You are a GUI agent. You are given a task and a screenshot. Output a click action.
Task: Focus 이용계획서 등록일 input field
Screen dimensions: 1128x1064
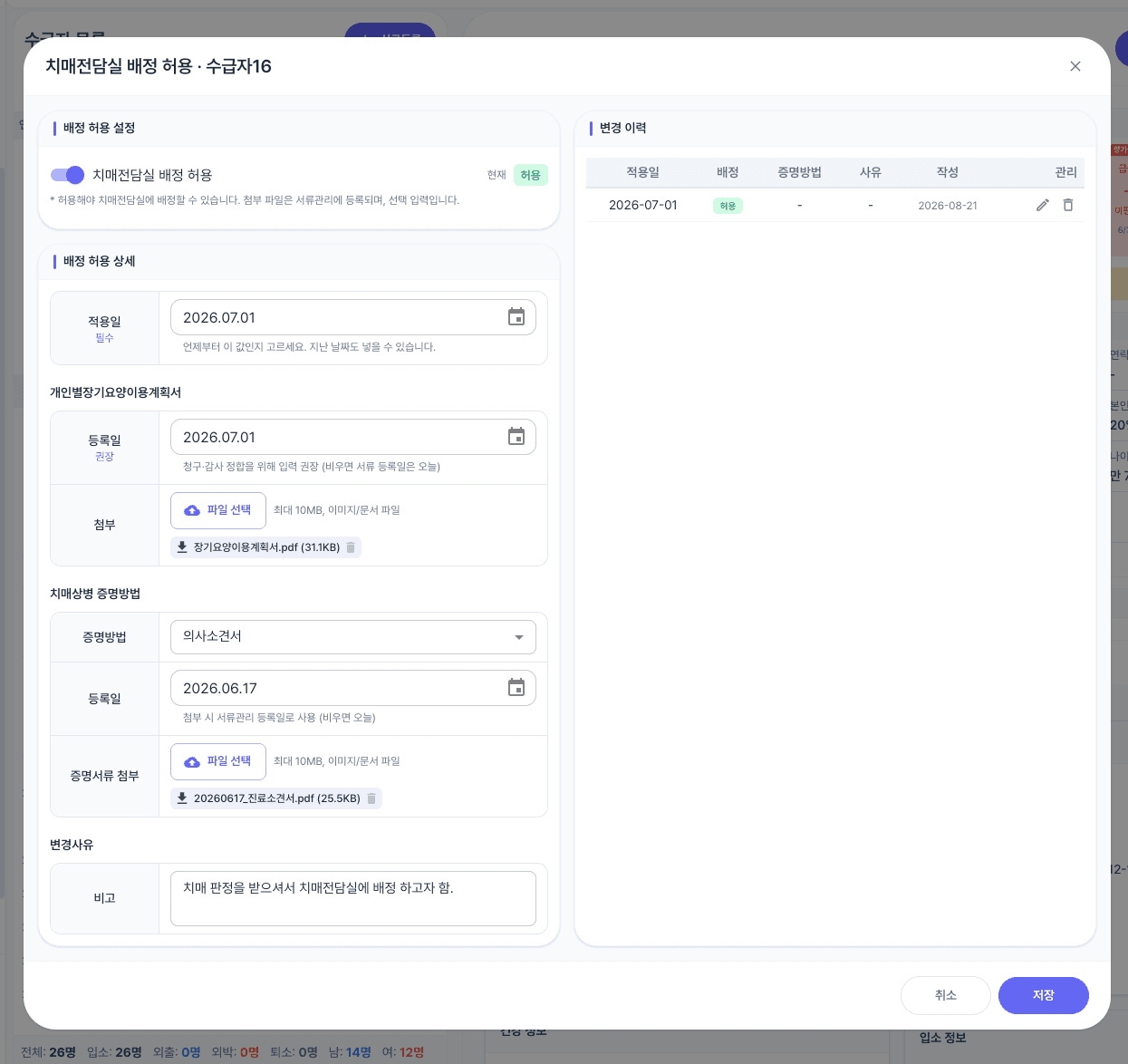point(353,437)
